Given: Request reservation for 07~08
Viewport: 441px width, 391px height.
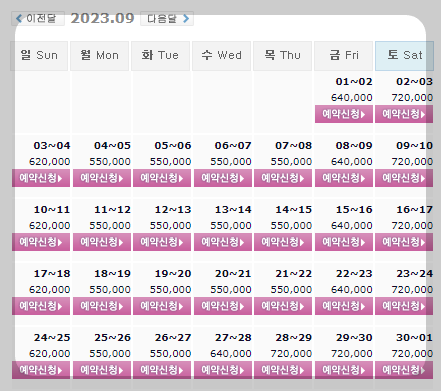Looking at the screenshot, I should point(283,178).
